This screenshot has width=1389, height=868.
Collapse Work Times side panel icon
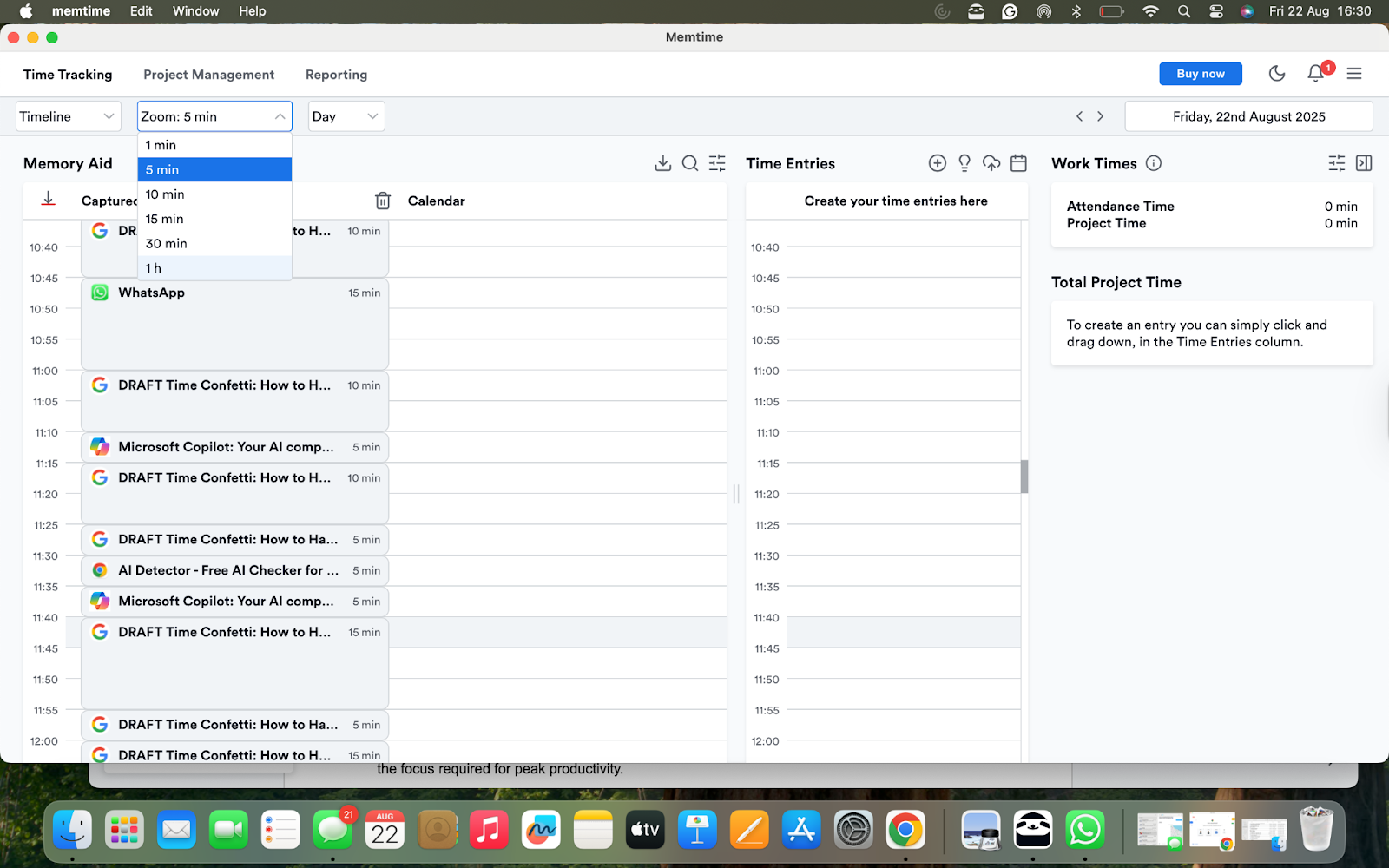click(1364, 163)
